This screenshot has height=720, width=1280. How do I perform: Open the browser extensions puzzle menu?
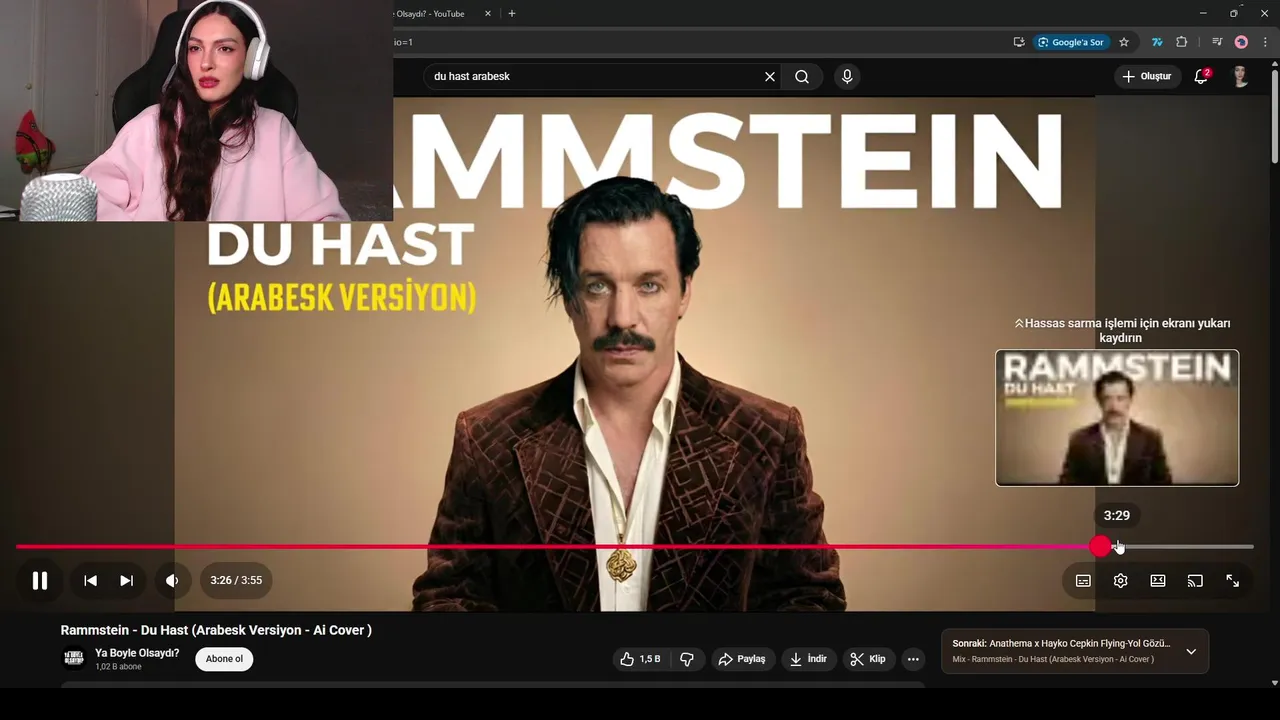coord(1182,42)
